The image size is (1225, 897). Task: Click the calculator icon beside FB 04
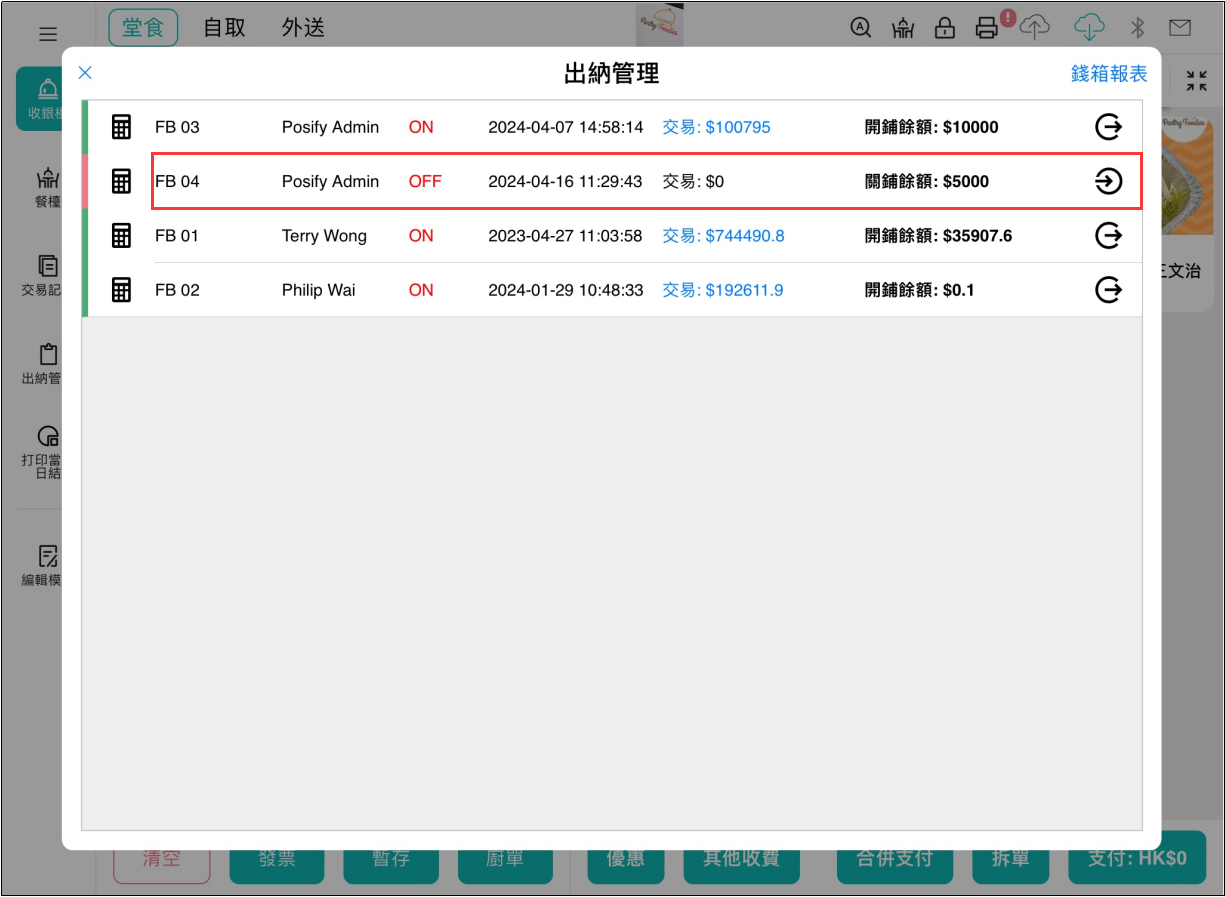click(121, 181)
